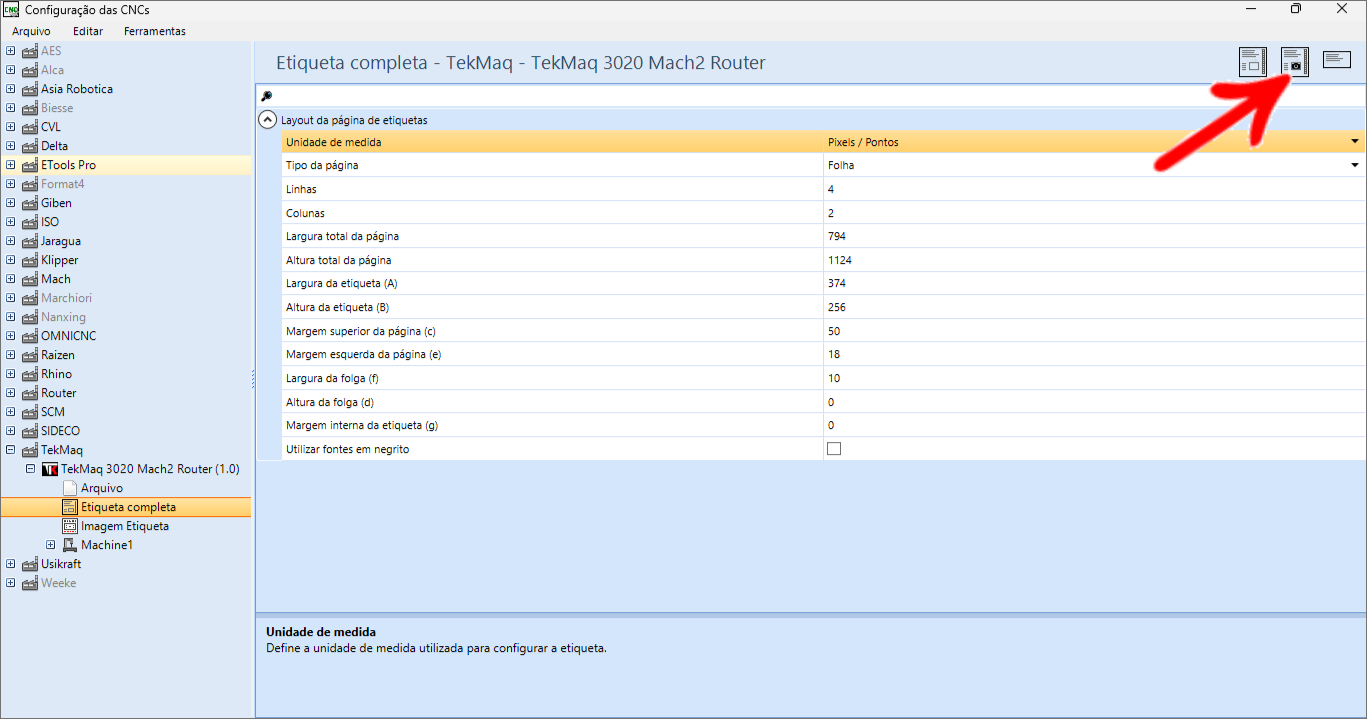Click the property search input field
Image resolution: width=1367 pixels, height=719 pixels.
pos(819,96)
